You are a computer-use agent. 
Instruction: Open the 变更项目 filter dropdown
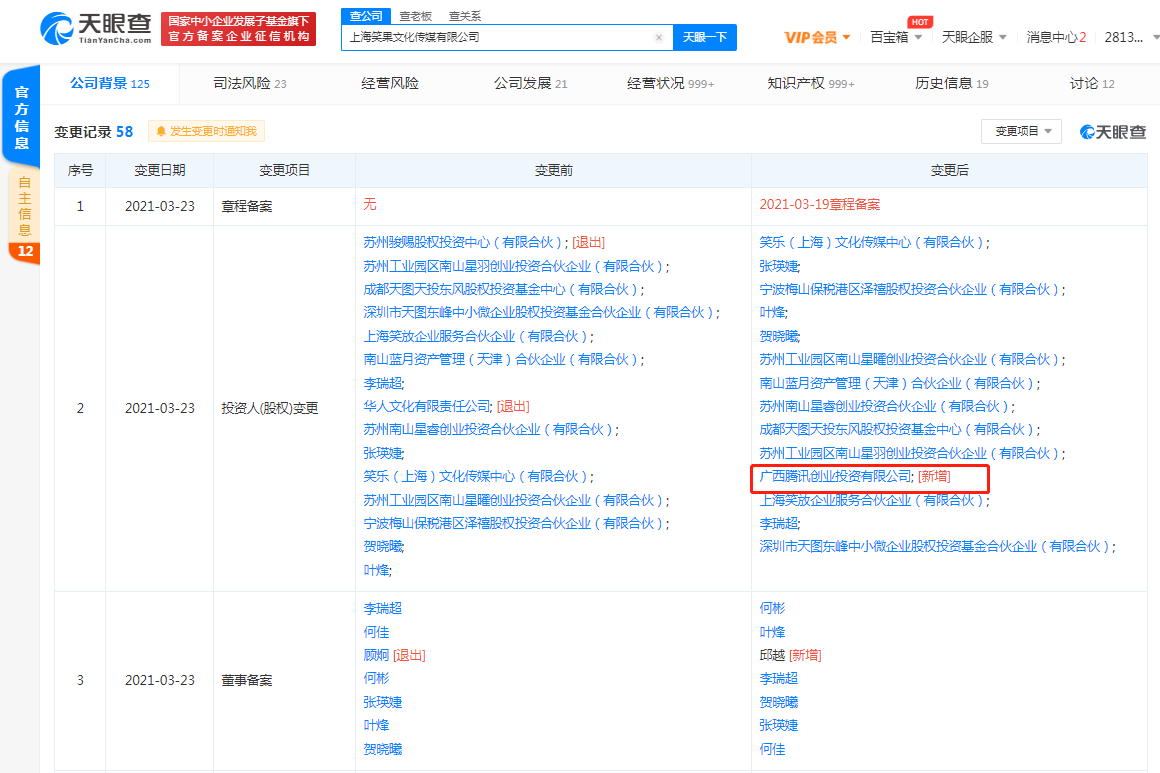(x=1021, y=131)
